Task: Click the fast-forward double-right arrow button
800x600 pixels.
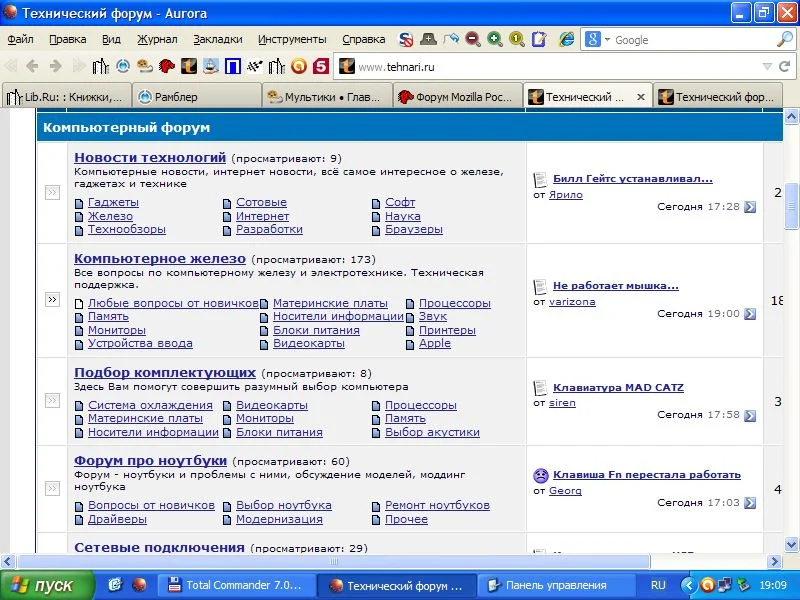Action: tap(78, 66)
